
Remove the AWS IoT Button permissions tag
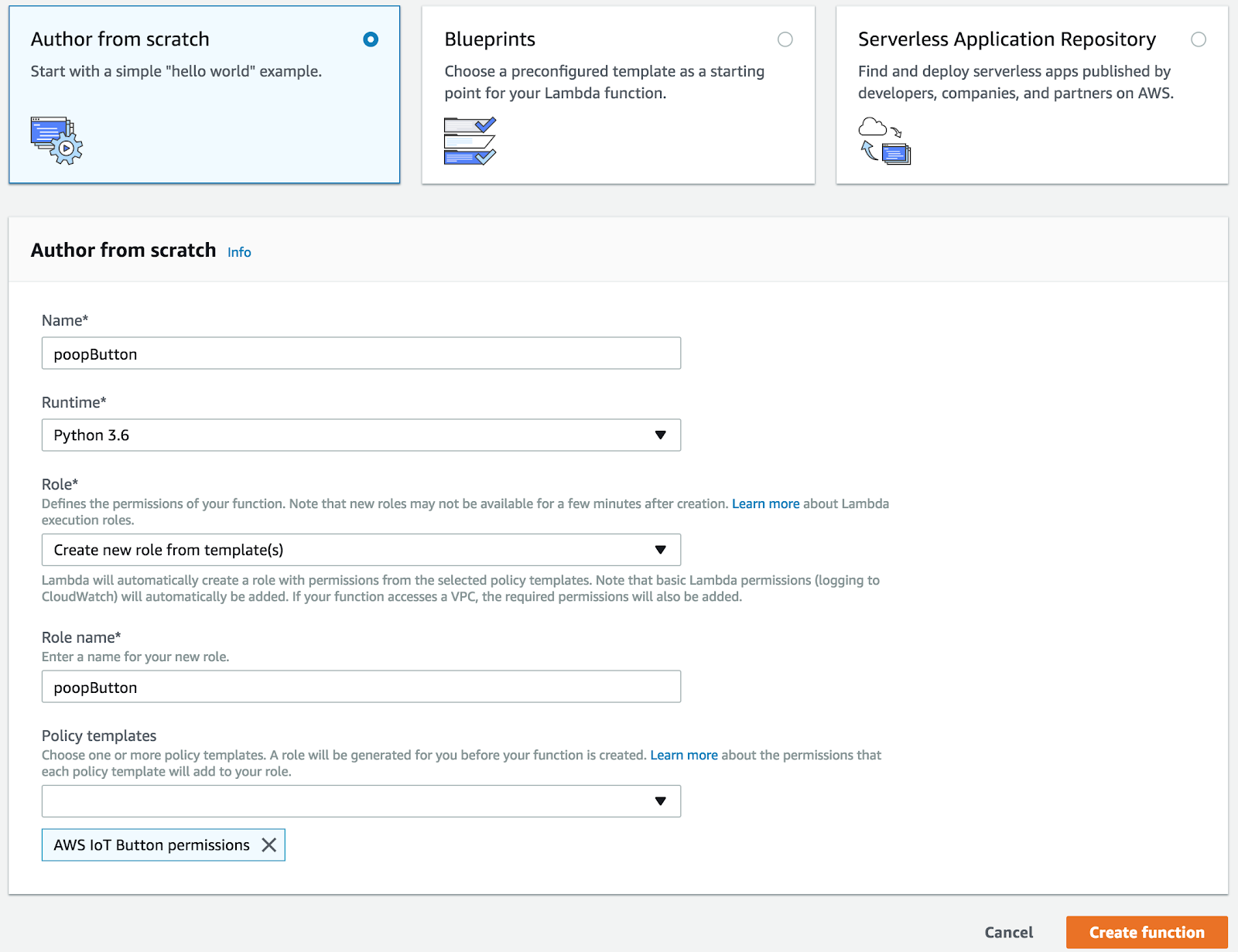click(268, 845)
